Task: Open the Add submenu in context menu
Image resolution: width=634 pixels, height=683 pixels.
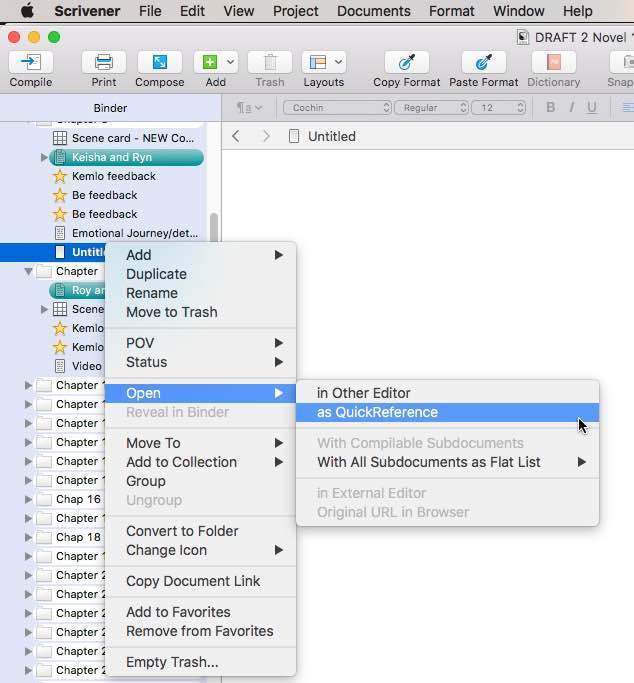Action: 201,255
